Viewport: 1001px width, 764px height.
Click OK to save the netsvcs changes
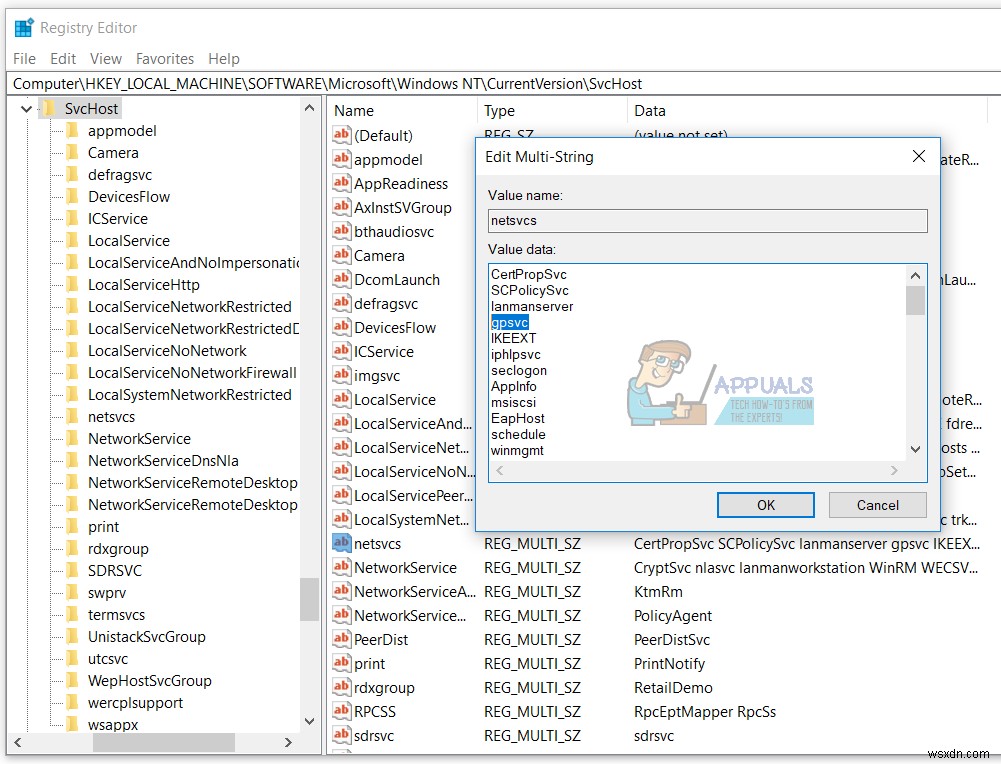pos(765,505)
